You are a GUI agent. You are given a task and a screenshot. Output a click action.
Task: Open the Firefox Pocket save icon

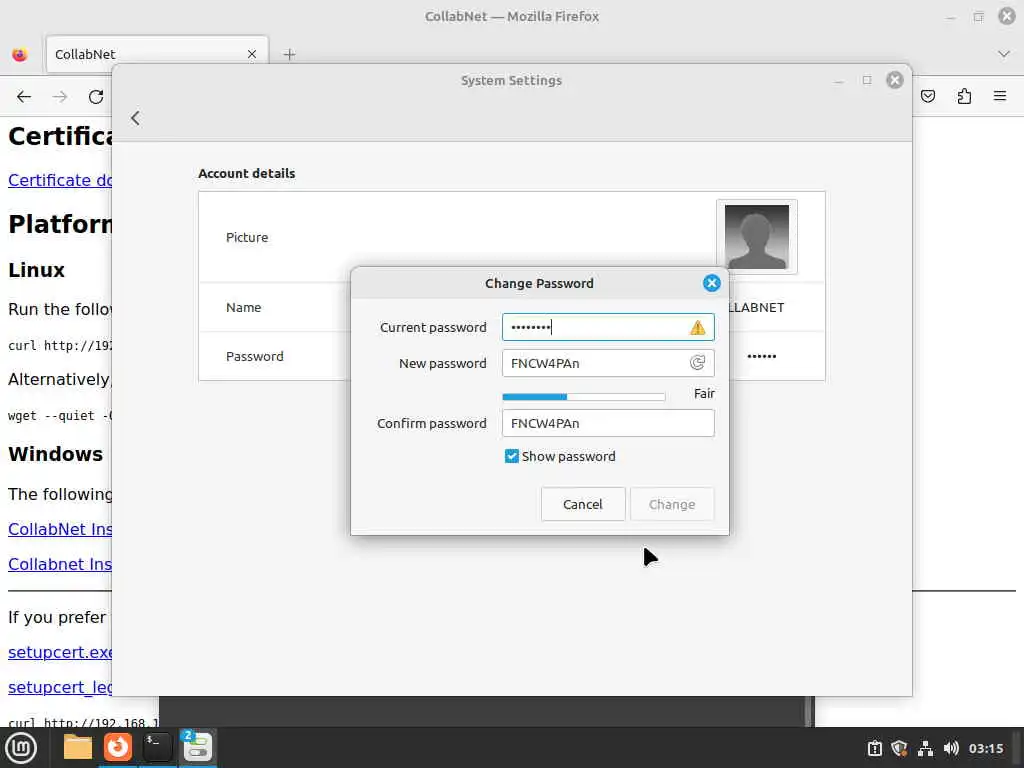click(x=927, y=97)
